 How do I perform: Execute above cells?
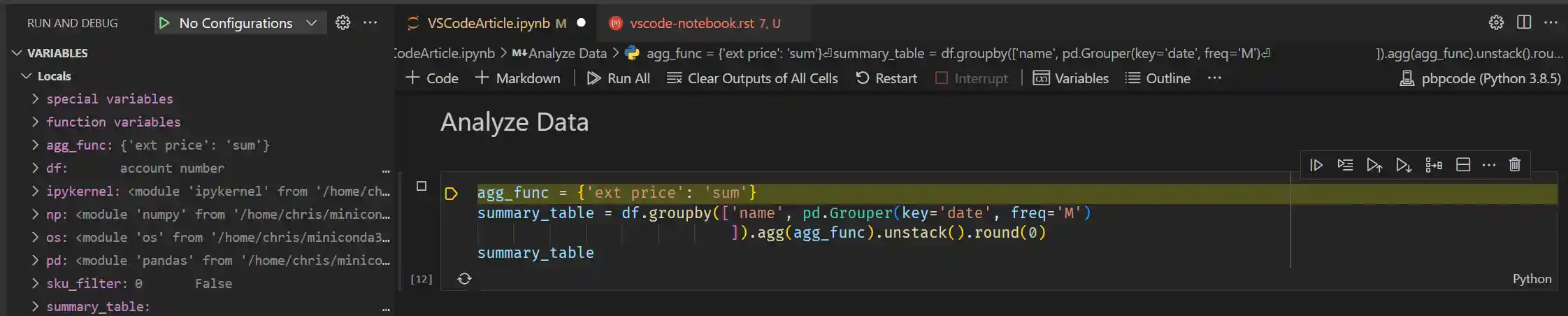tap(1374, 165)
